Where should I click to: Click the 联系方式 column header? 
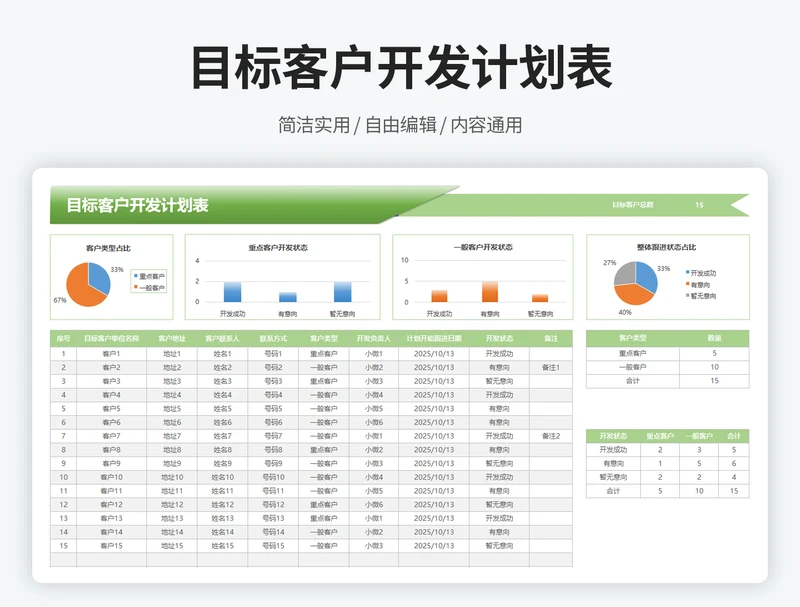(273, 338)
